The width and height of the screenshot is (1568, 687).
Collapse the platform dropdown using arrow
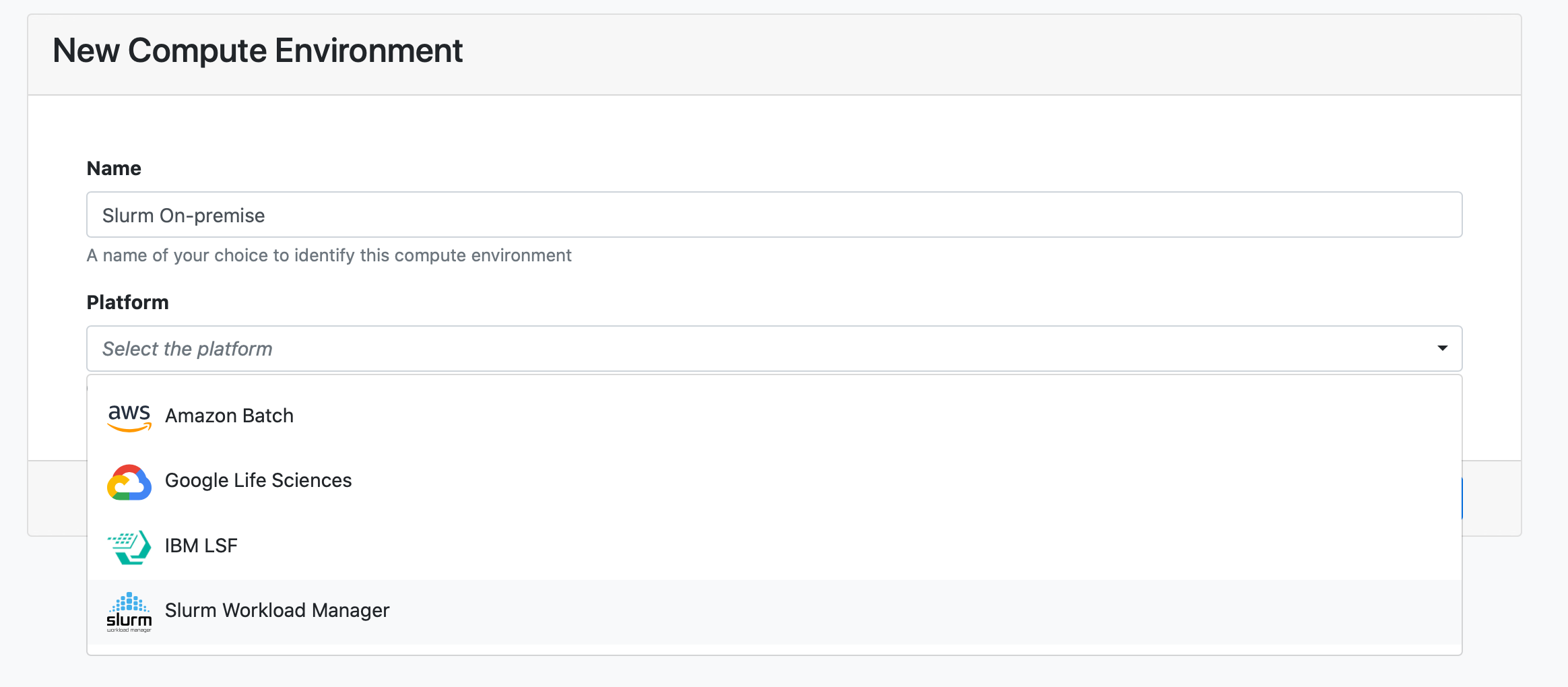[x=1442, y=348]
